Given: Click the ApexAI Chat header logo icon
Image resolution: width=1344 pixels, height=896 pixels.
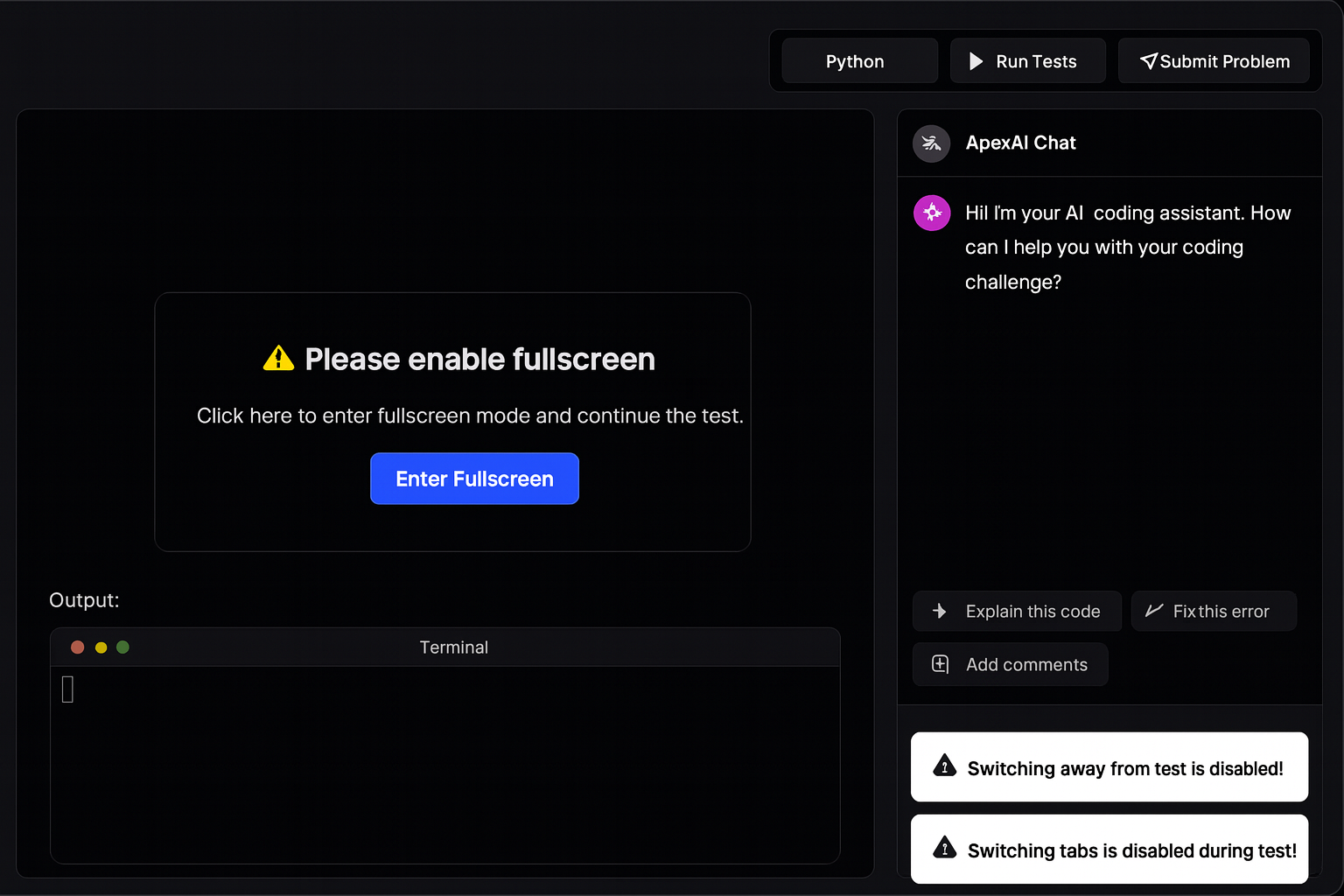Looking at the screenshot, I should [931, 143].
